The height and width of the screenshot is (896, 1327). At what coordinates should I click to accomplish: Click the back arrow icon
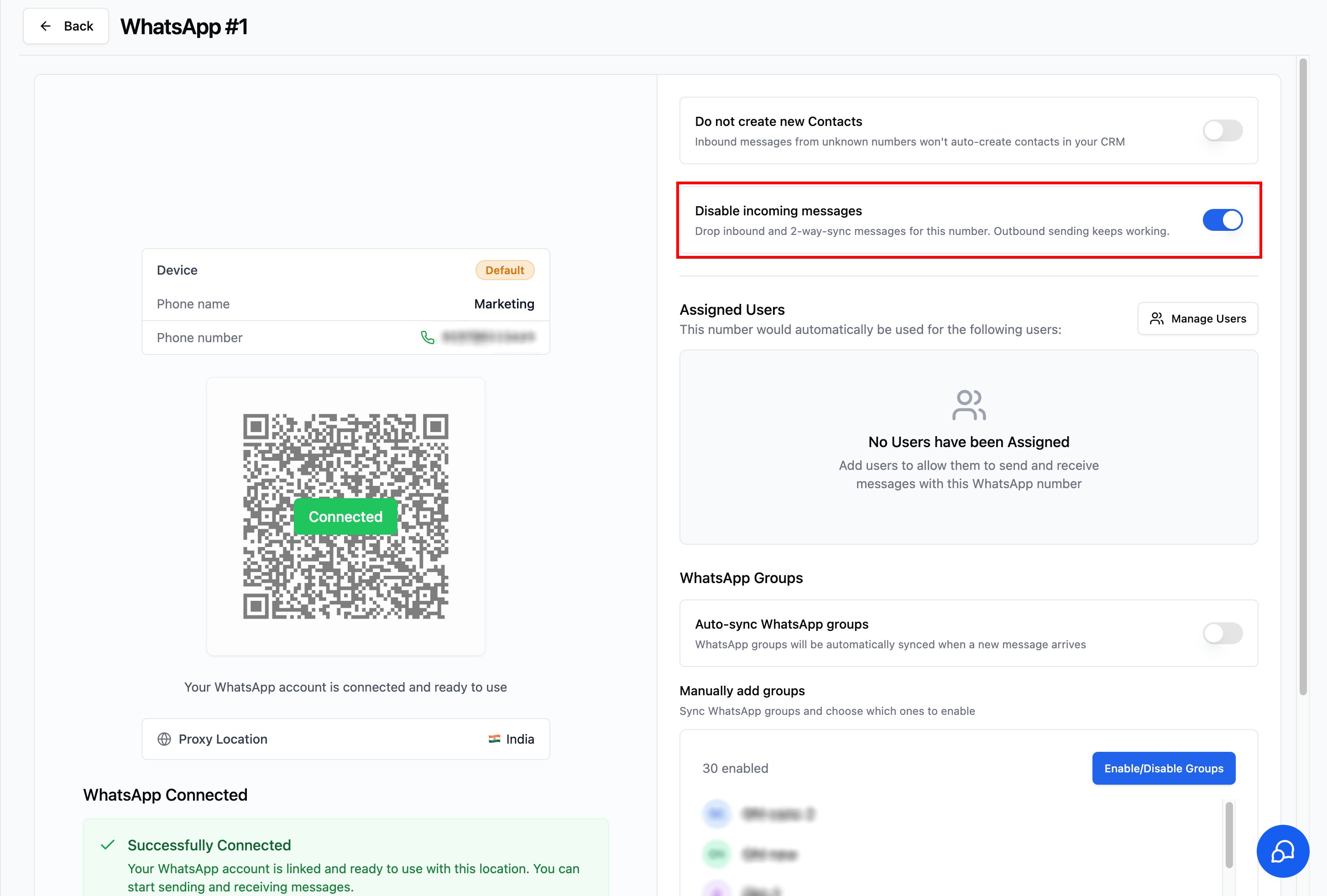(46, 26)
